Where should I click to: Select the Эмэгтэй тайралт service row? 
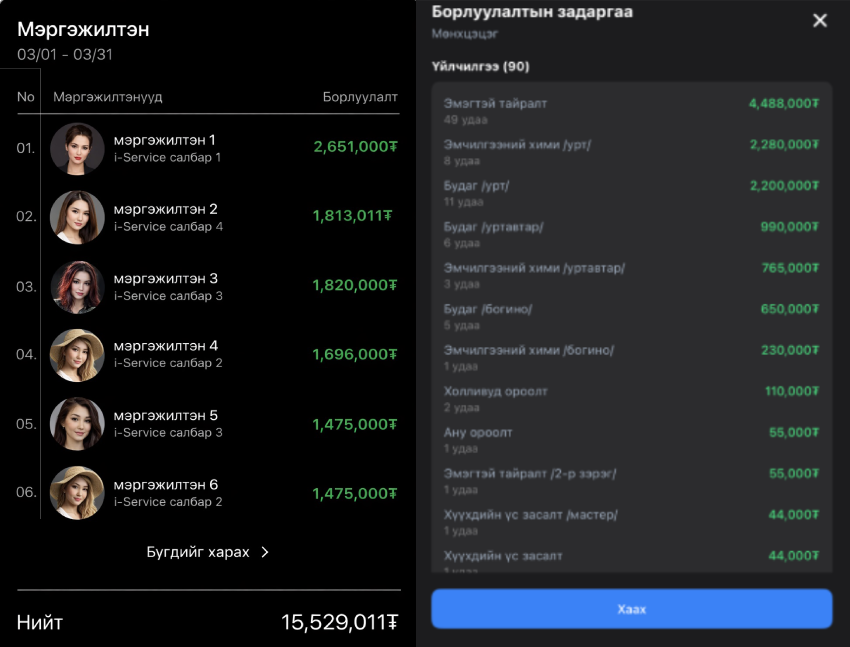coord(631,110)
